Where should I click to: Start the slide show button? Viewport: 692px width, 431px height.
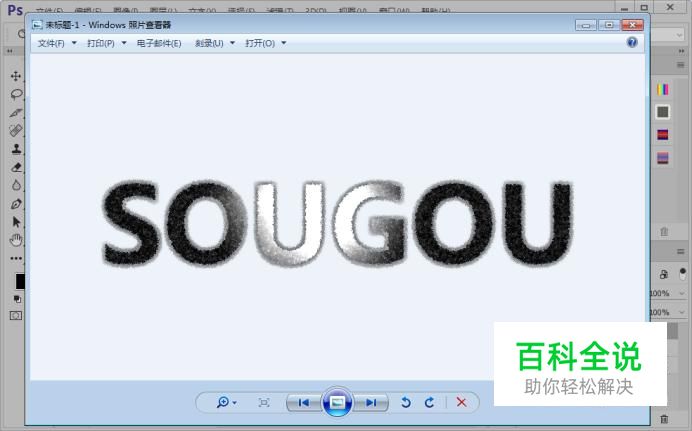click(x=337, y=402)
